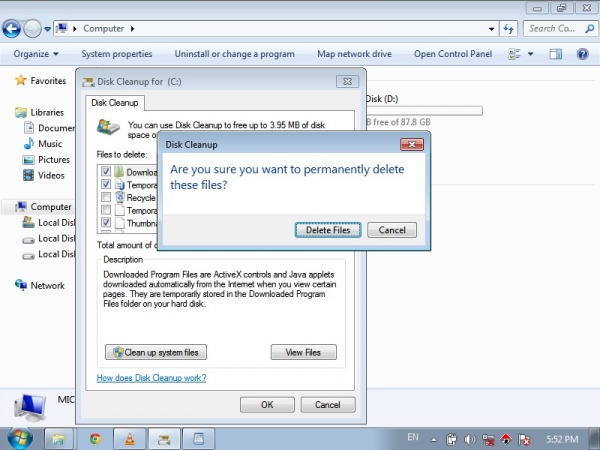Open Explorer help question mark icon
The image size is (600, 450).
[x=582, y=54]
